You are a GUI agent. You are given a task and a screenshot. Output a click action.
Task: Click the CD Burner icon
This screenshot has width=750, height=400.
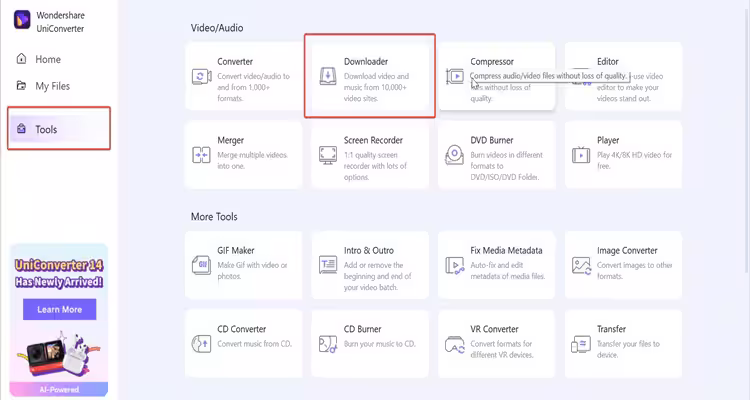pyautogui.click(x=328, y=344)
